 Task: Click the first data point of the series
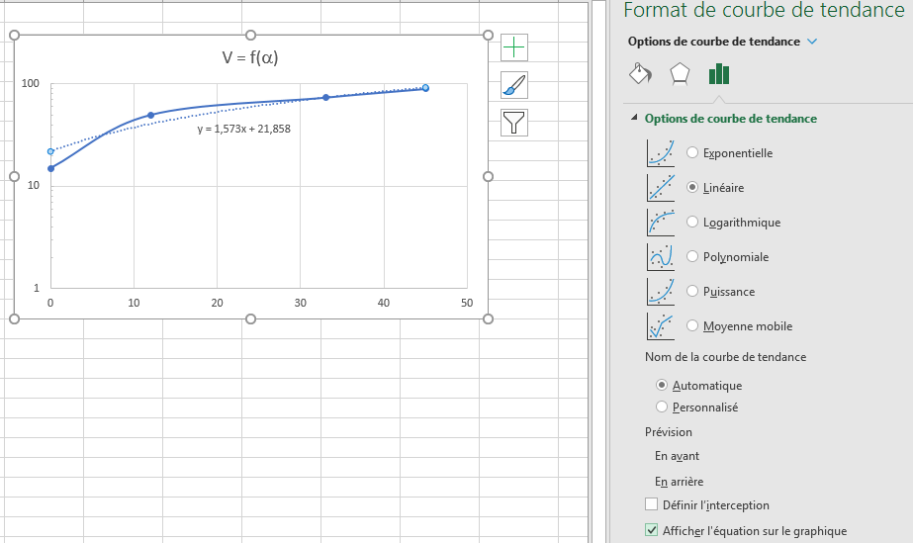51,169
